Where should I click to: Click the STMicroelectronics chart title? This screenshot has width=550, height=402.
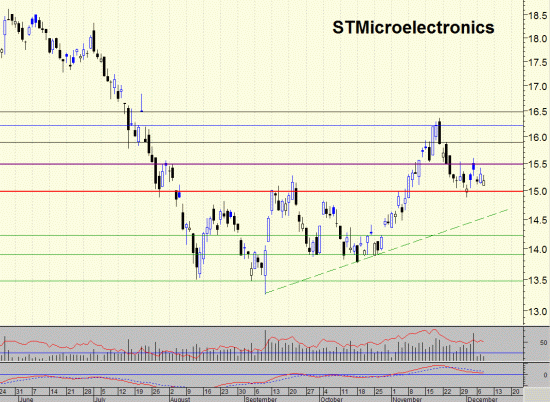pyautogui.click(x=413, y=27)
